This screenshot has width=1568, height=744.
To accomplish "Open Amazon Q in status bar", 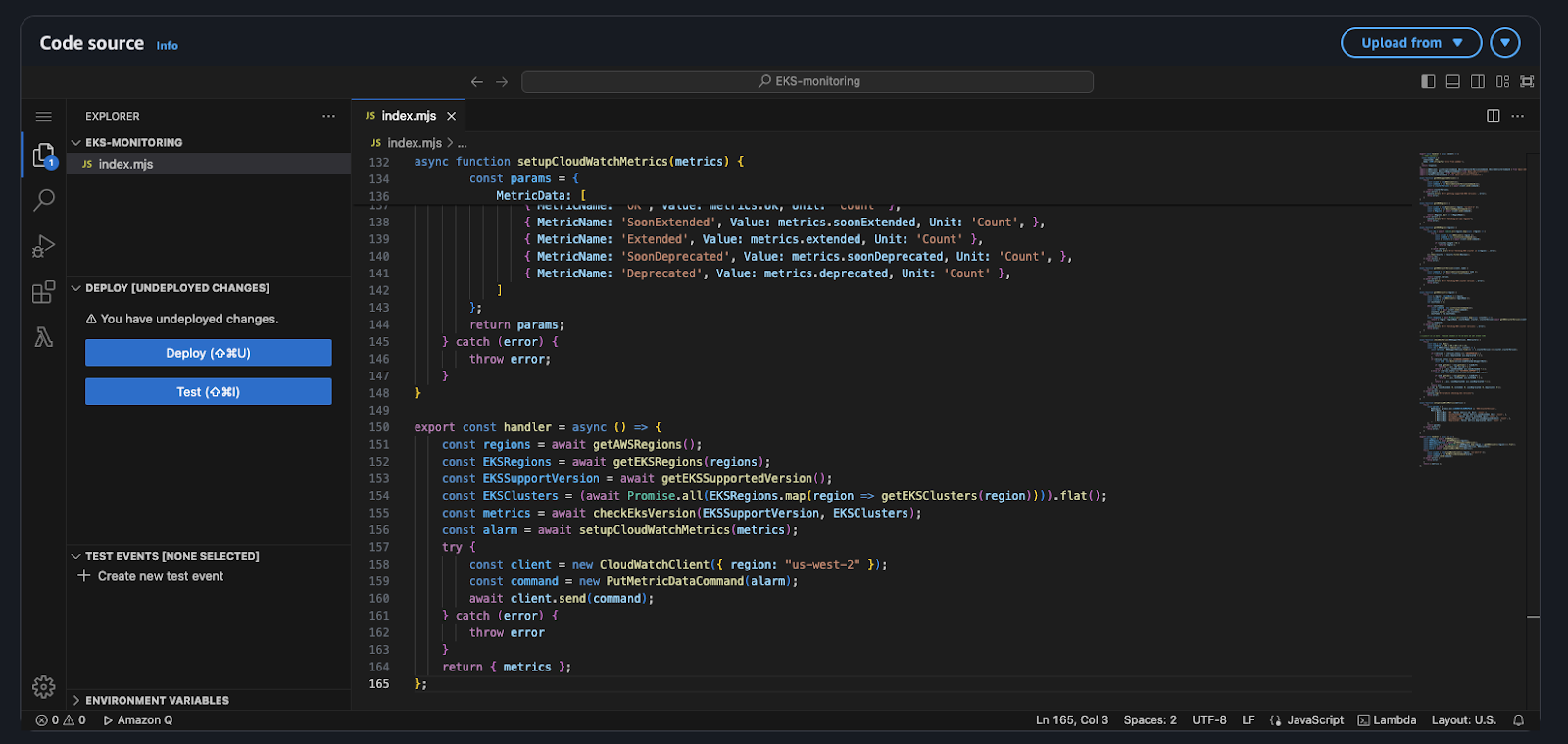I will click(x=138, y=720).
